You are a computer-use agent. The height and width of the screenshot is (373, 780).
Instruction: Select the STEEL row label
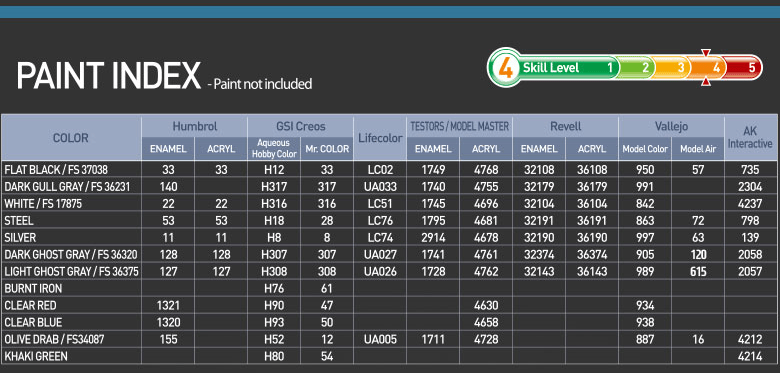[x=20, y=220]
